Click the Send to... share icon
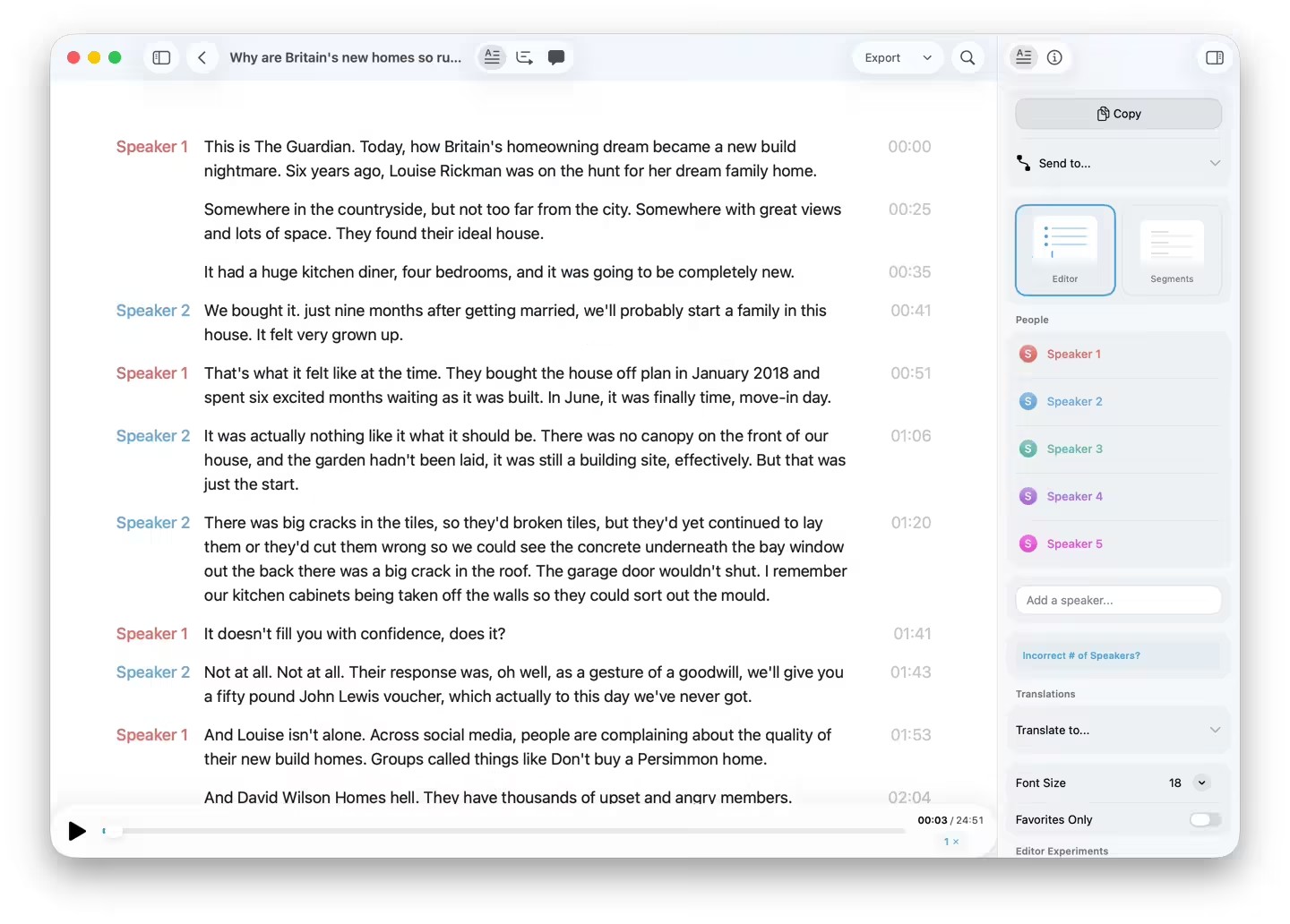 coord(1023,163)
